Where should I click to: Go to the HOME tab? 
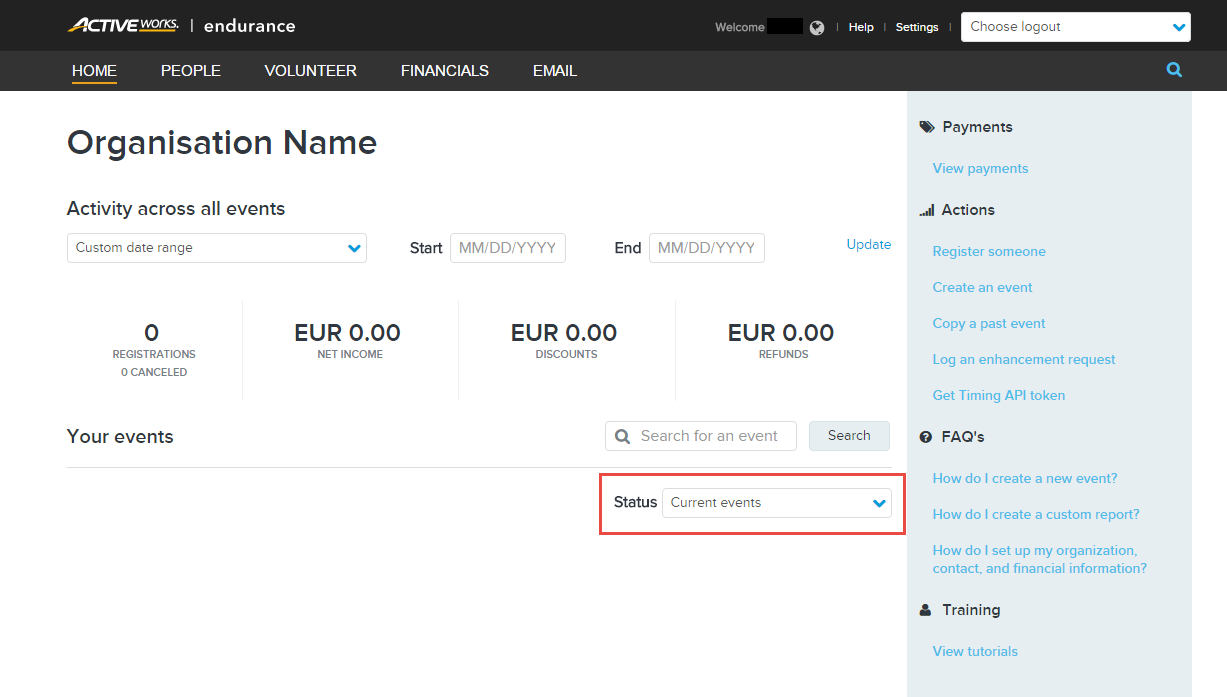[94, 71]
